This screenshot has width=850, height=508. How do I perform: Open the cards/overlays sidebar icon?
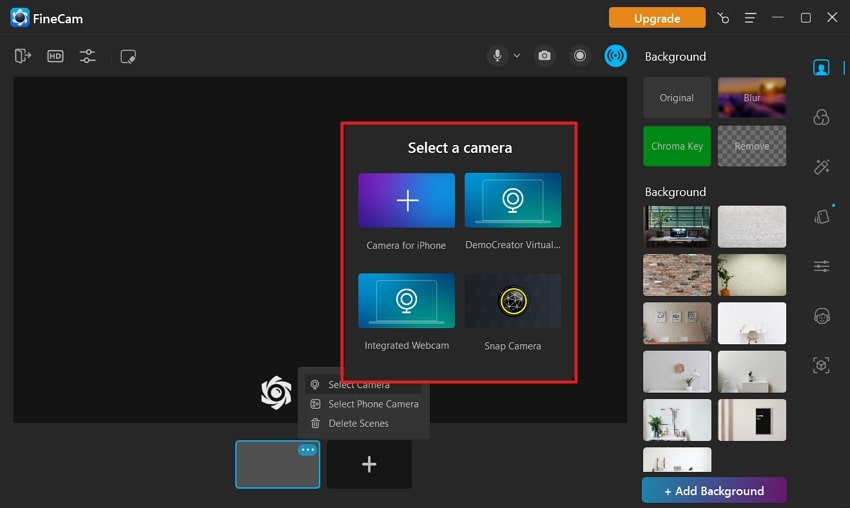click(821, 216)
